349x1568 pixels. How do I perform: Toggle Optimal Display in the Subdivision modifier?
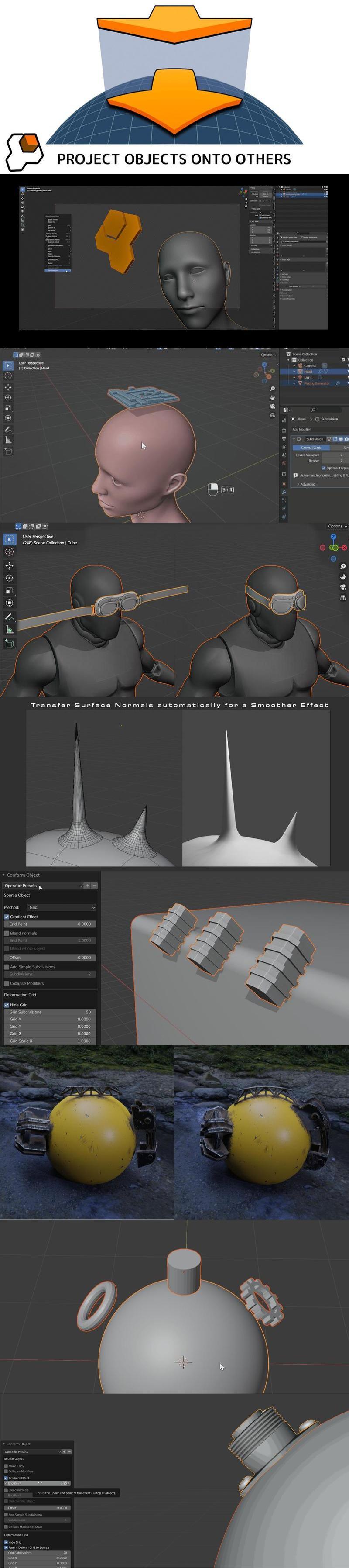(x=323, y=468)
